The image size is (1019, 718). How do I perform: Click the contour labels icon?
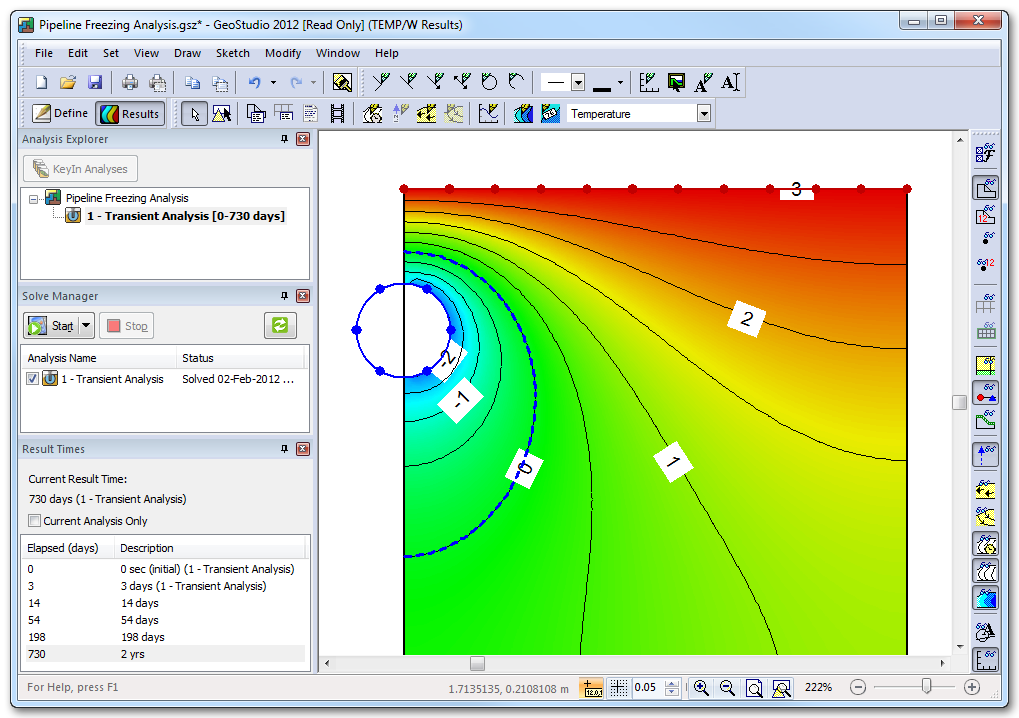(x=550, y=114)
